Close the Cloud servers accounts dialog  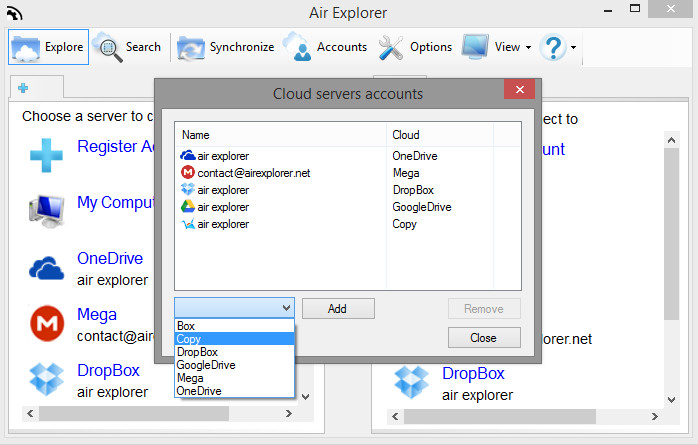click(519, 89)
